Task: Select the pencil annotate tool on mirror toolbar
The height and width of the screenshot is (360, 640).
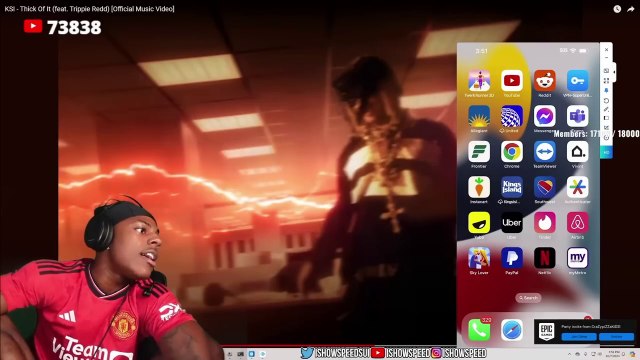Action: [606, 109]
